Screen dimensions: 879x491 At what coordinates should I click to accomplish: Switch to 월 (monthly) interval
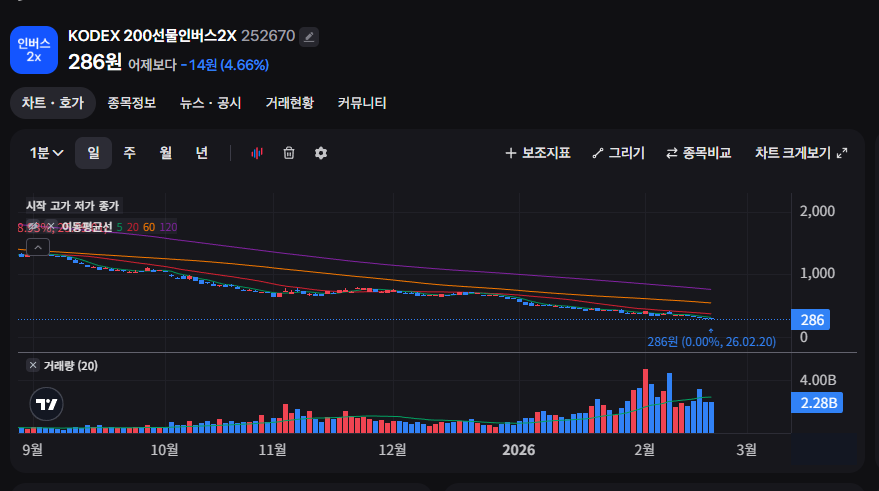165,153
